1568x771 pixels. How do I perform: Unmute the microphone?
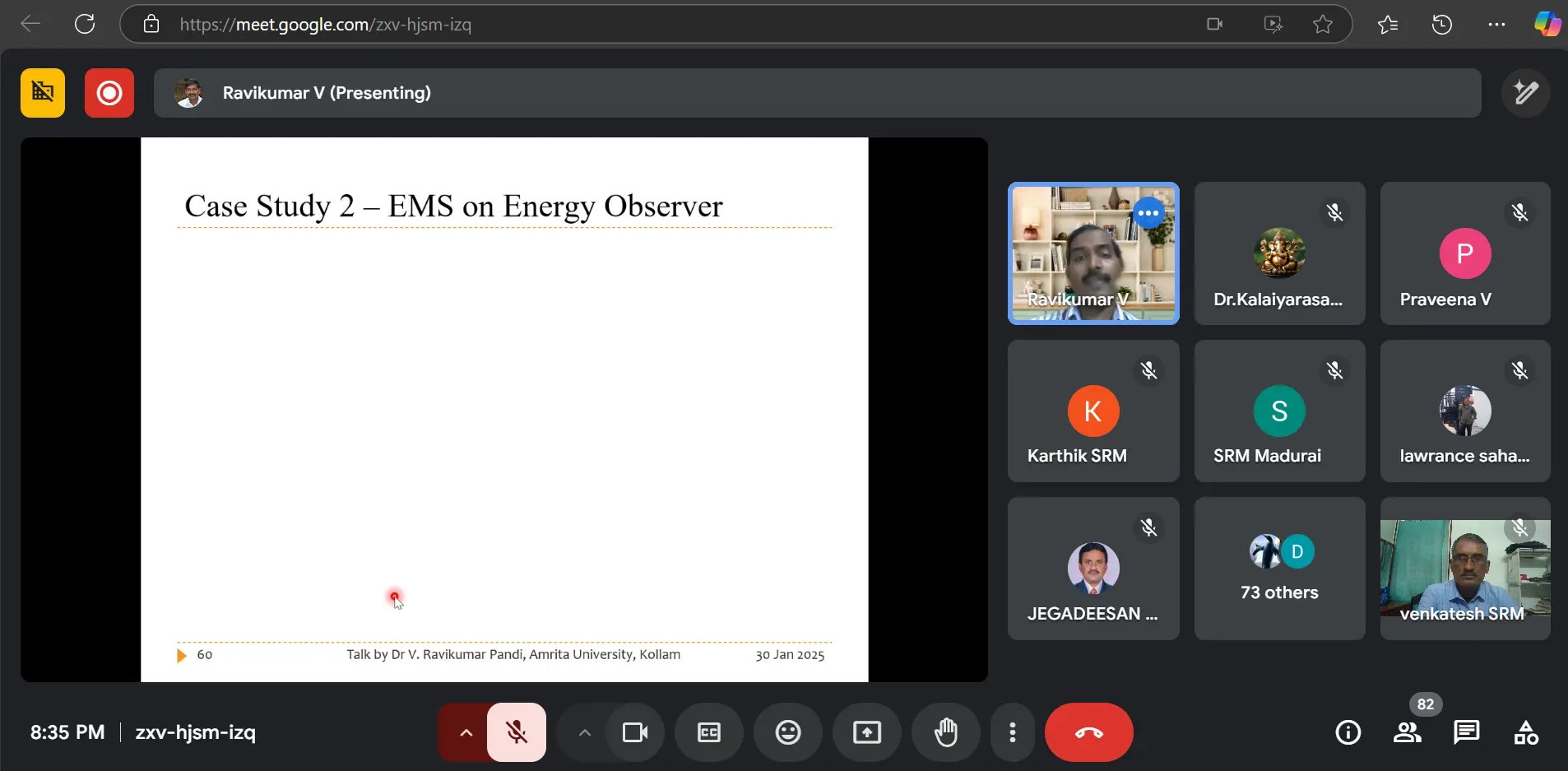517,732
